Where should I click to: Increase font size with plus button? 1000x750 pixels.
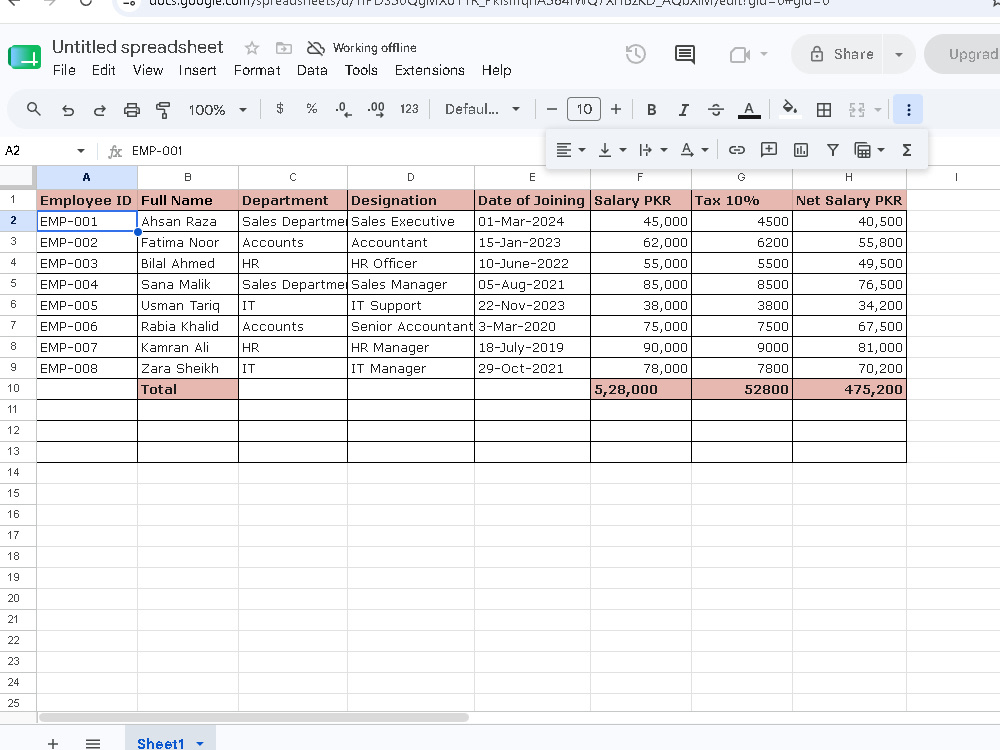[x=615, y=110]
